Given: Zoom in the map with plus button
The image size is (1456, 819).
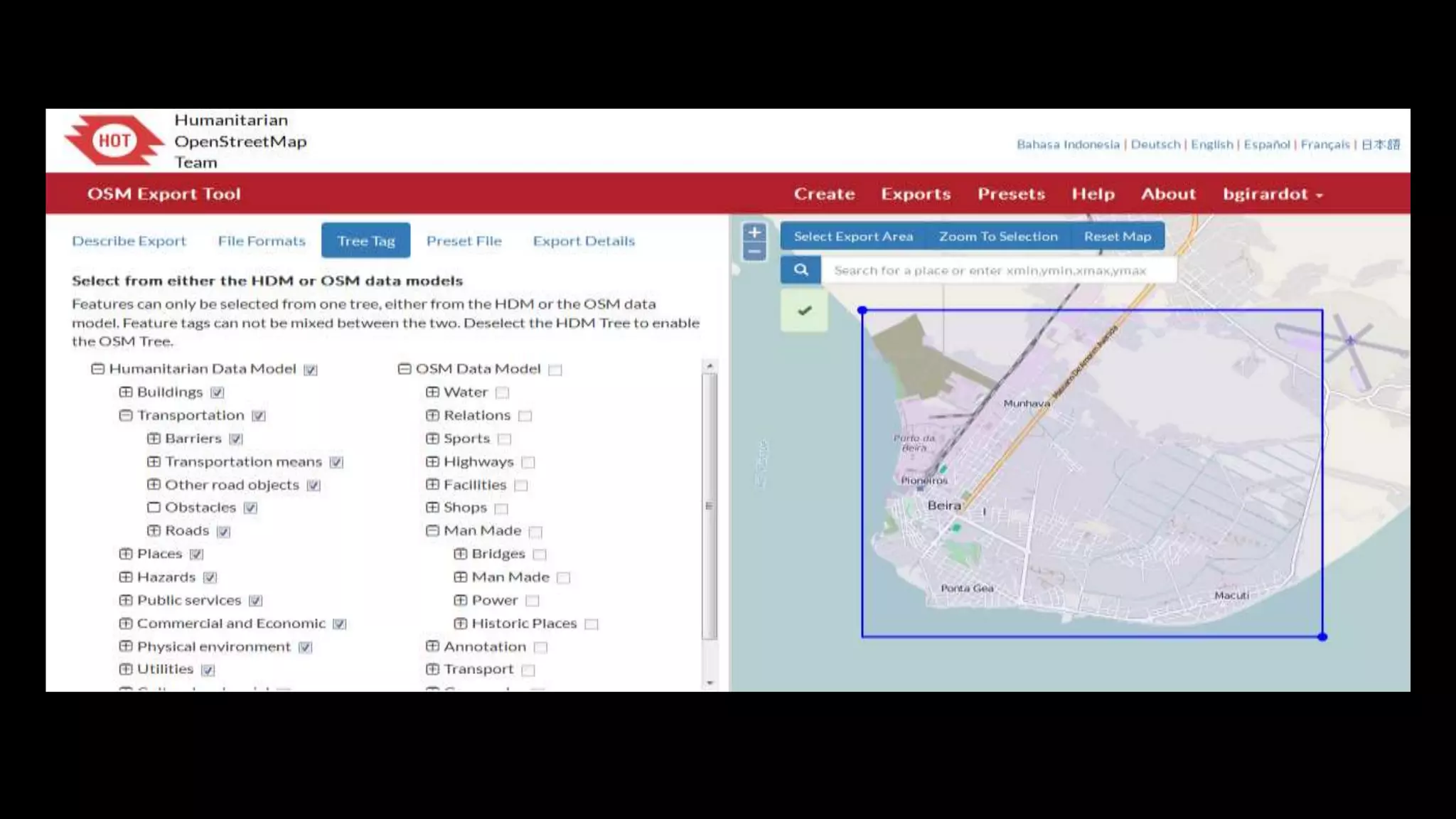Looking at the screenshot, I should (754, 232).
